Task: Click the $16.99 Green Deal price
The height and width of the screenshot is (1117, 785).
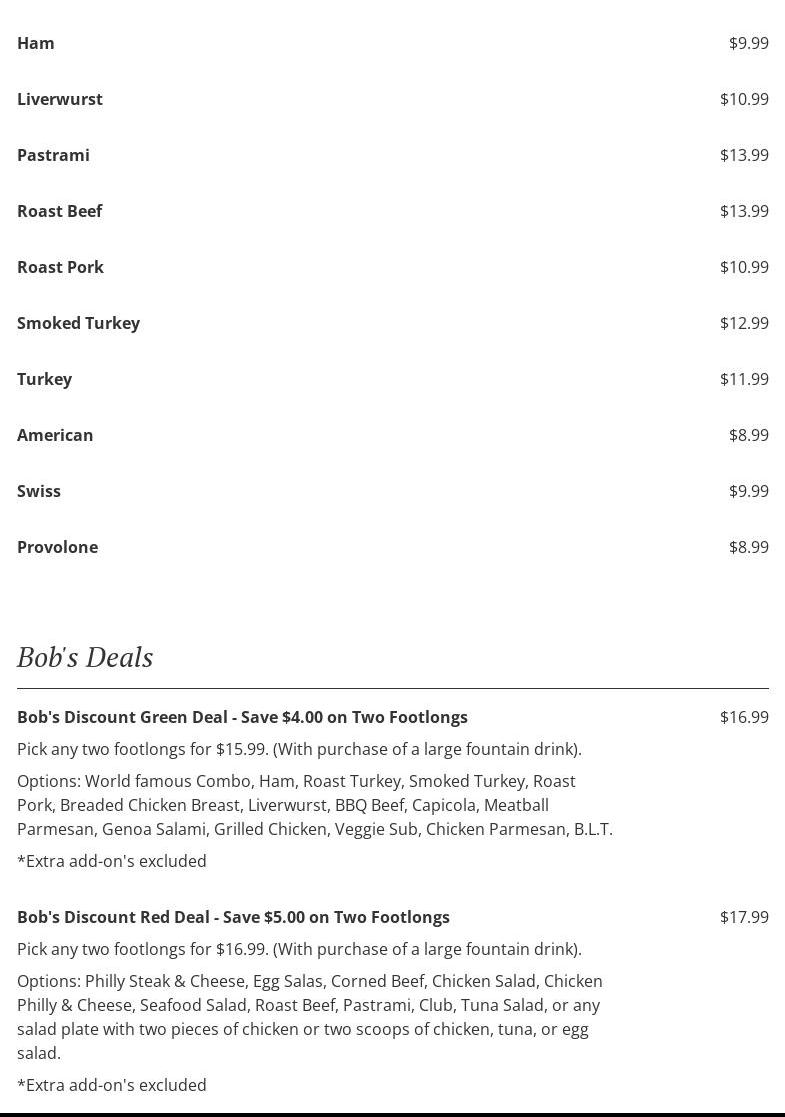Action: (744, 717)
